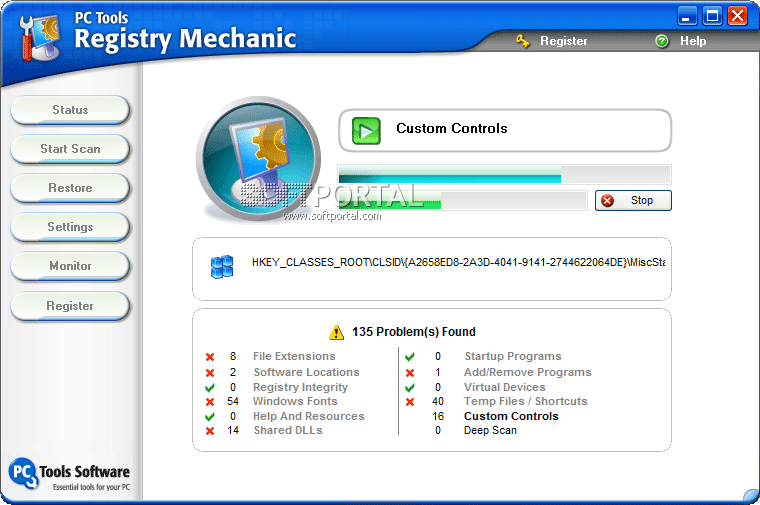
Task: Click the blue registry cubes icon
Action: pos(222,267)
